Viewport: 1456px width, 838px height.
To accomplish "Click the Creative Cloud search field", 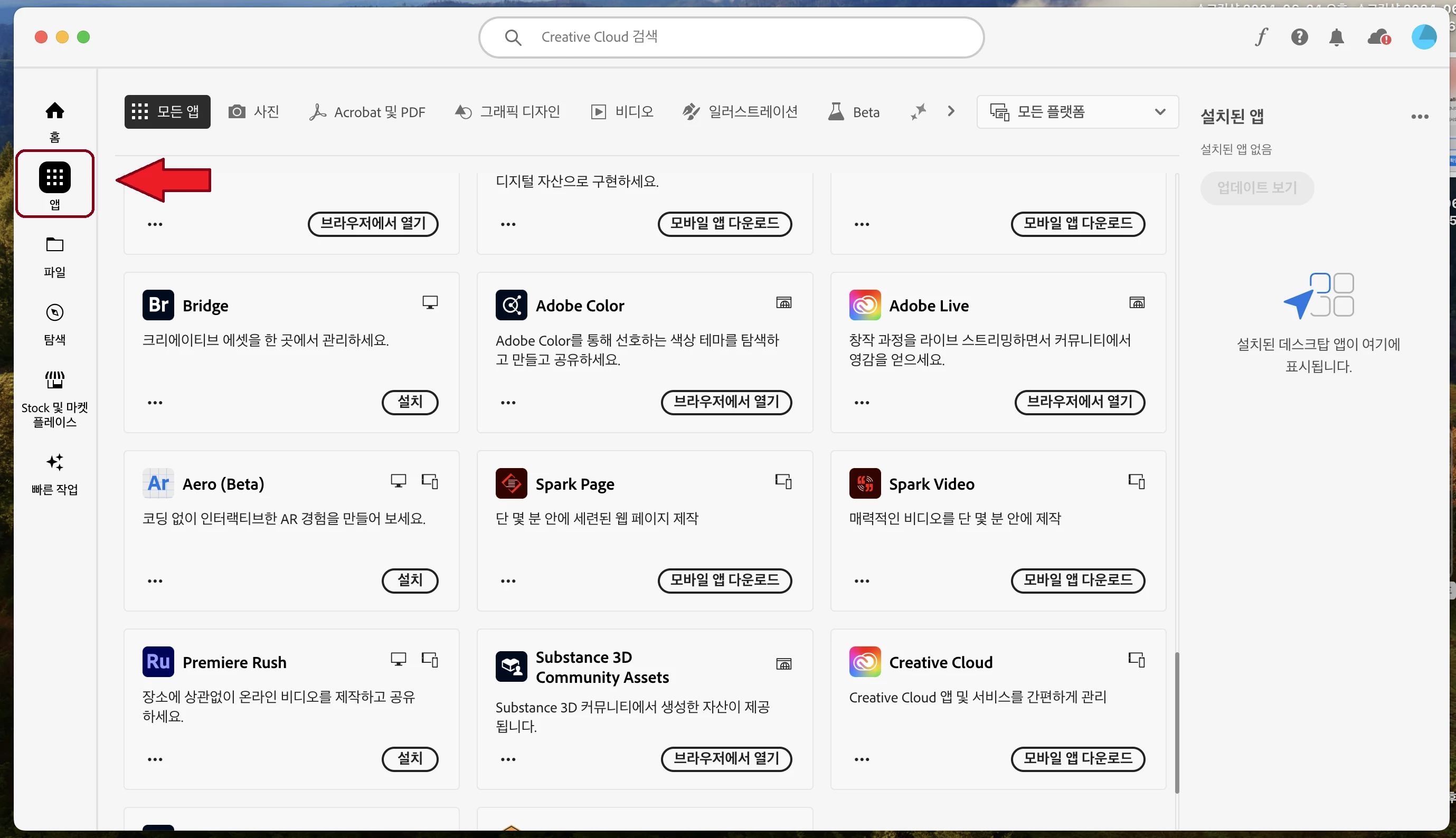I will (731, 37).
